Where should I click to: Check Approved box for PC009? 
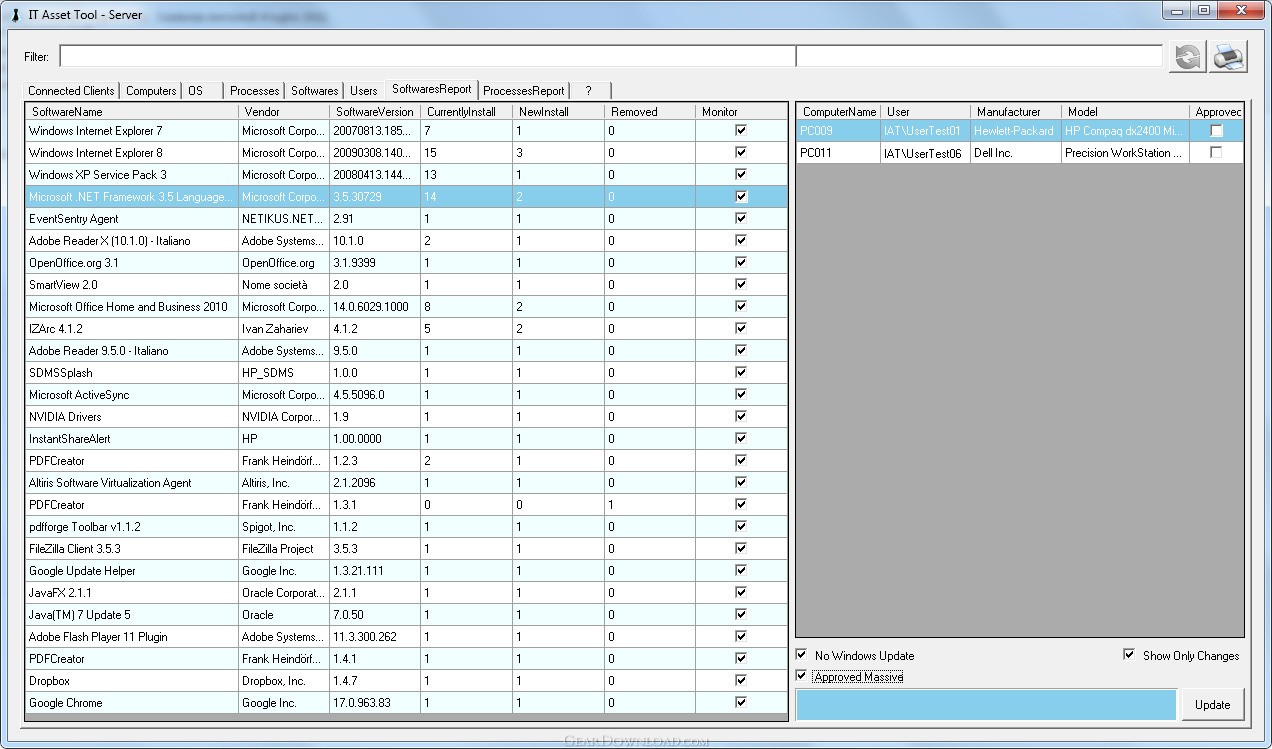click(1216, 131)
